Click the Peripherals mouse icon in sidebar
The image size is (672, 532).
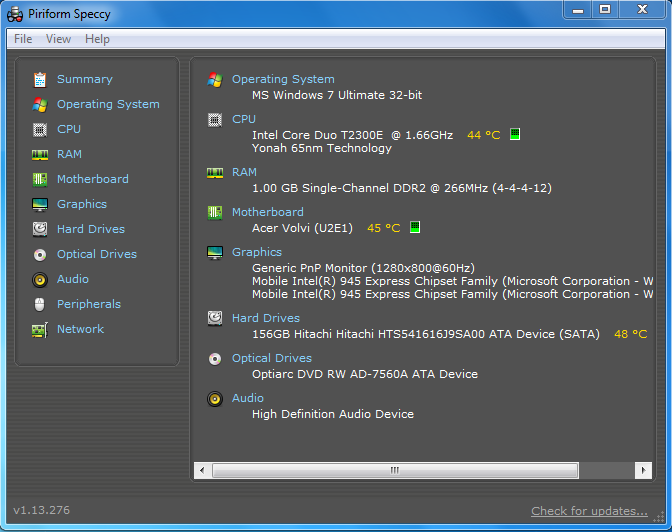tap(39, 304)
